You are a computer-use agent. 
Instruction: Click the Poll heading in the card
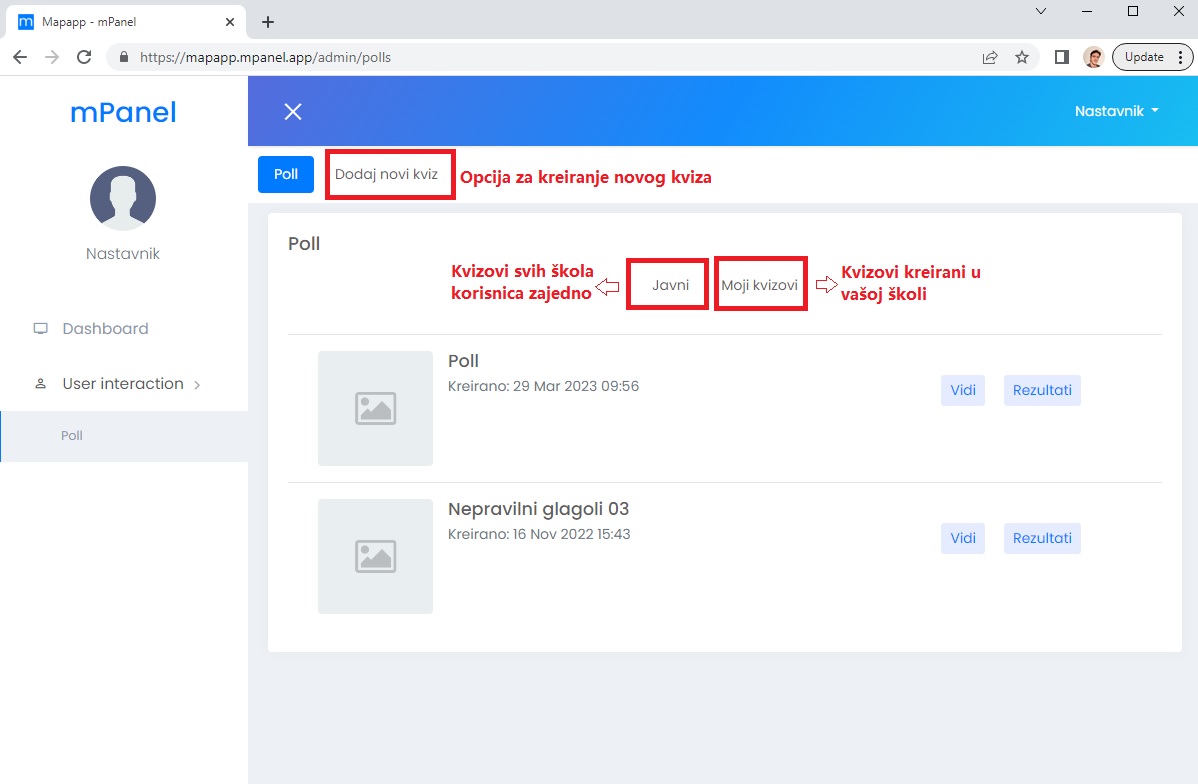(x=304, y=244)
